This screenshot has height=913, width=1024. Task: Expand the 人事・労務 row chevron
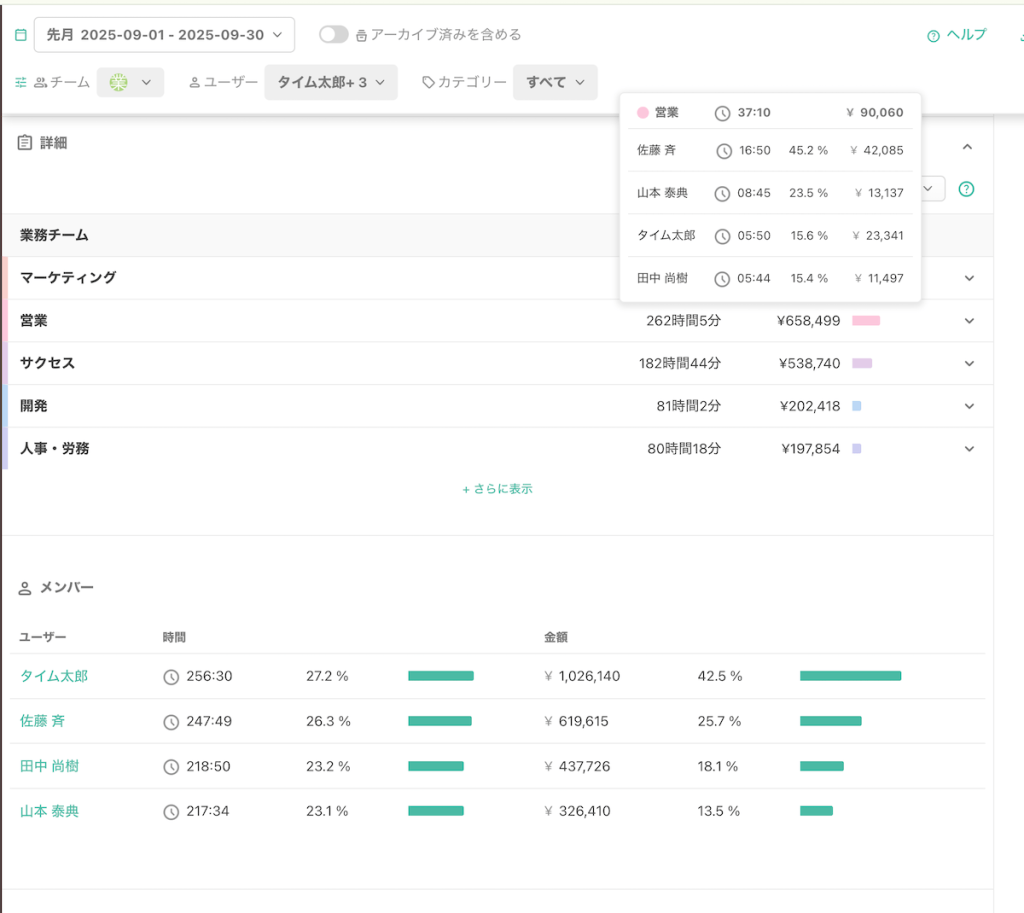point(969,449)
